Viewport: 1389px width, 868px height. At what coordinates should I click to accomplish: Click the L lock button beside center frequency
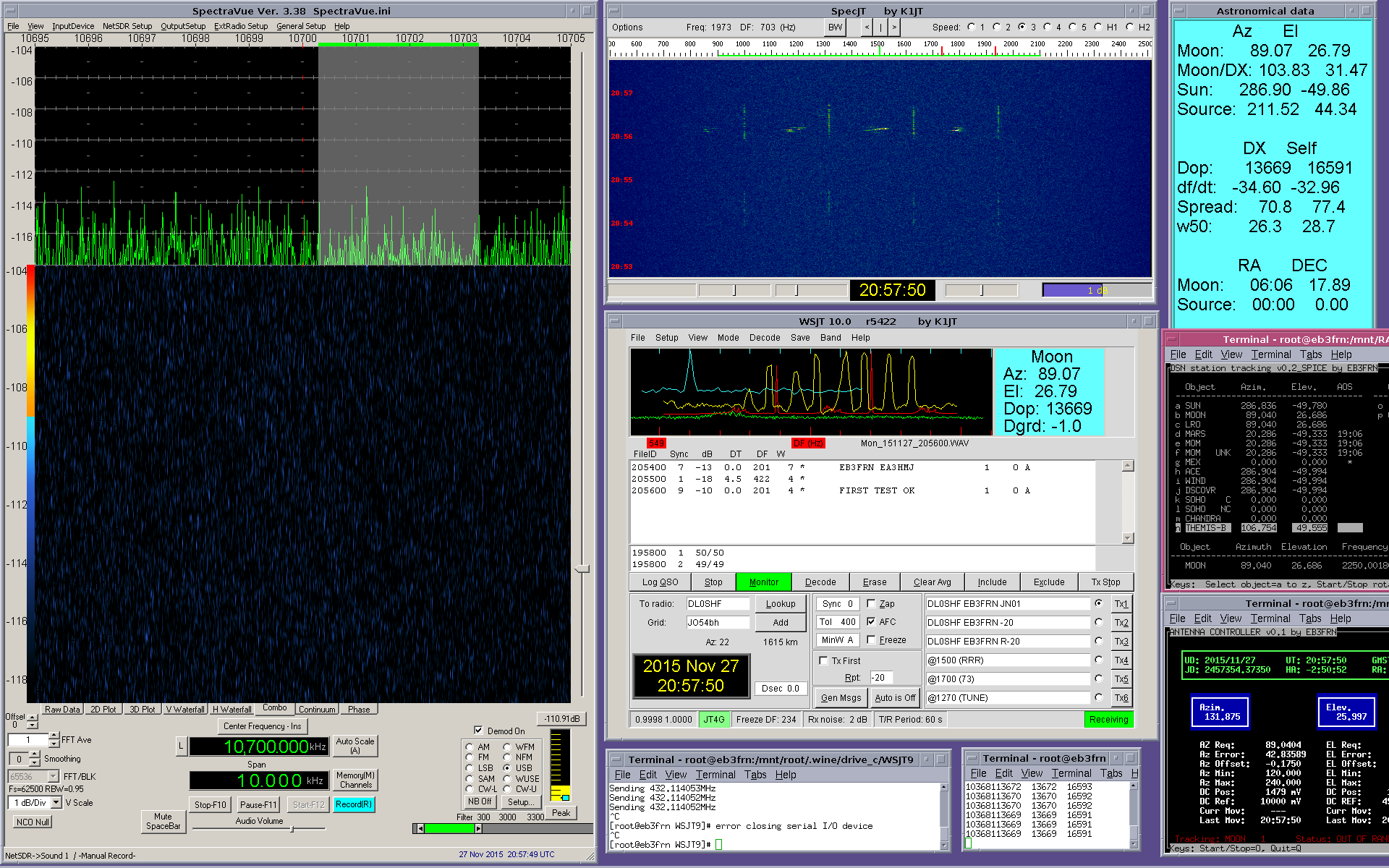[x=181, y=746]
